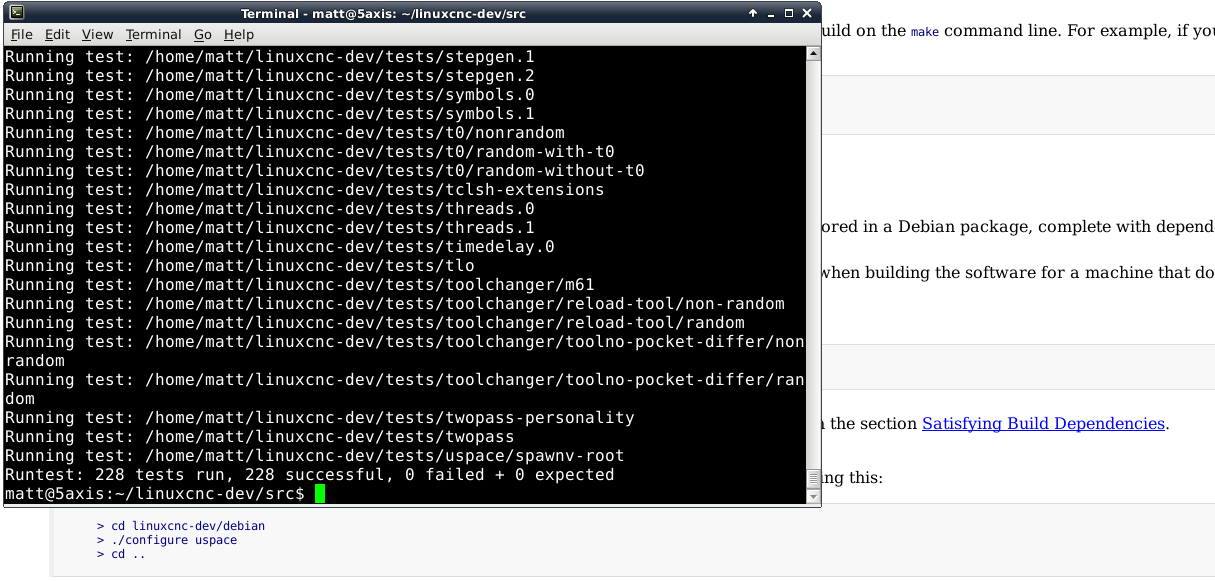Click the roll-up arrow window button
The height and width of the screenshot is (581, 1215).
[753, 13]
